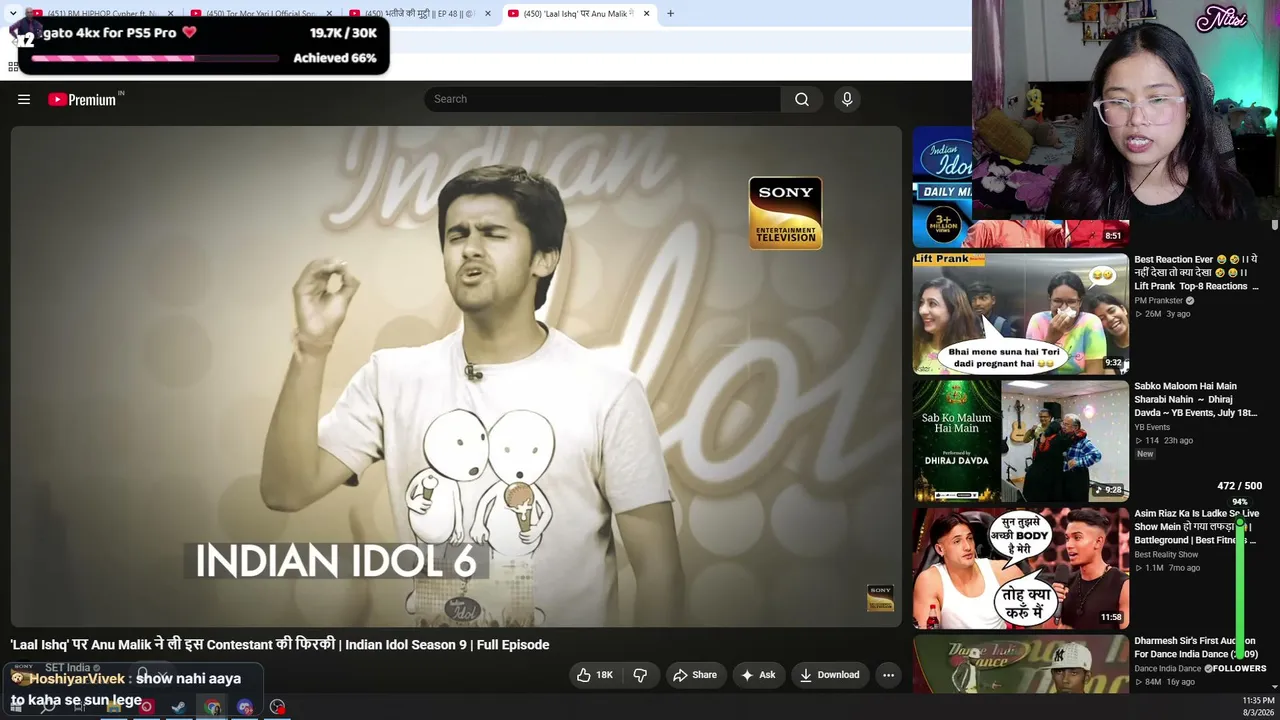The height and width of the screenshot is (720, 1280).
Task: Open Chrome from the taskbar
Action: coord(213,707)
